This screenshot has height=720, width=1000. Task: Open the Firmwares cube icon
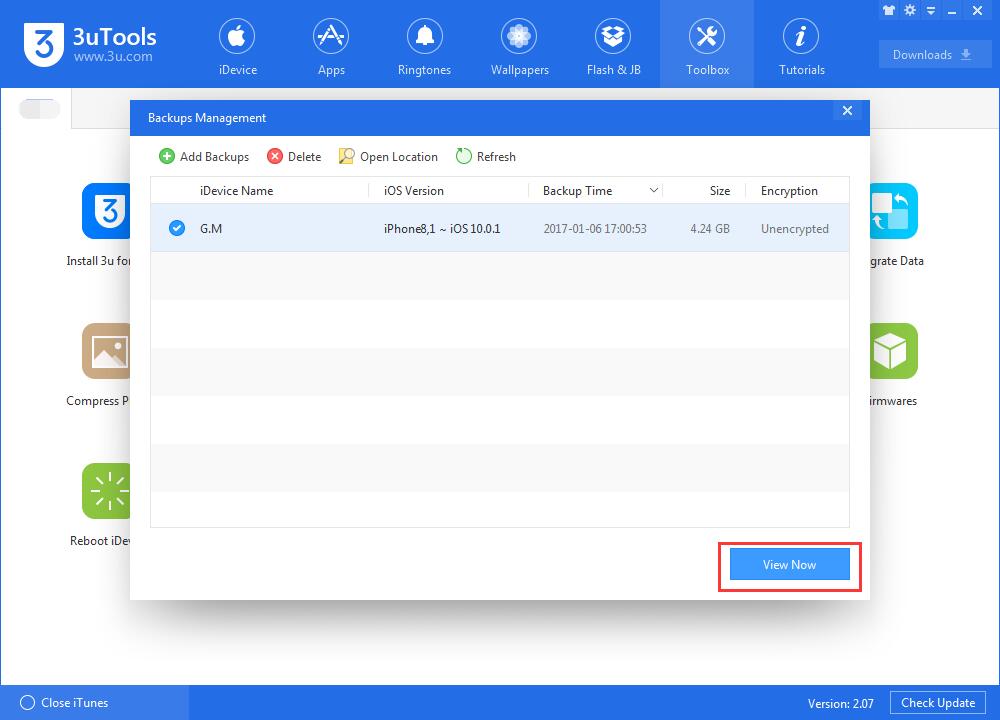pos(894,351)
